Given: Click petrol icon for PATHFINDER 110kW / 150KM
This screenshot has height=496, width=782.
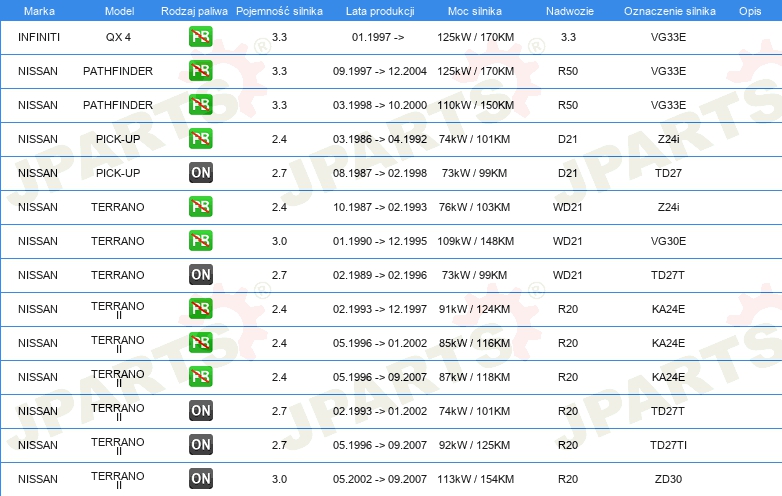Looking at the screenshot, I should 200,105.
